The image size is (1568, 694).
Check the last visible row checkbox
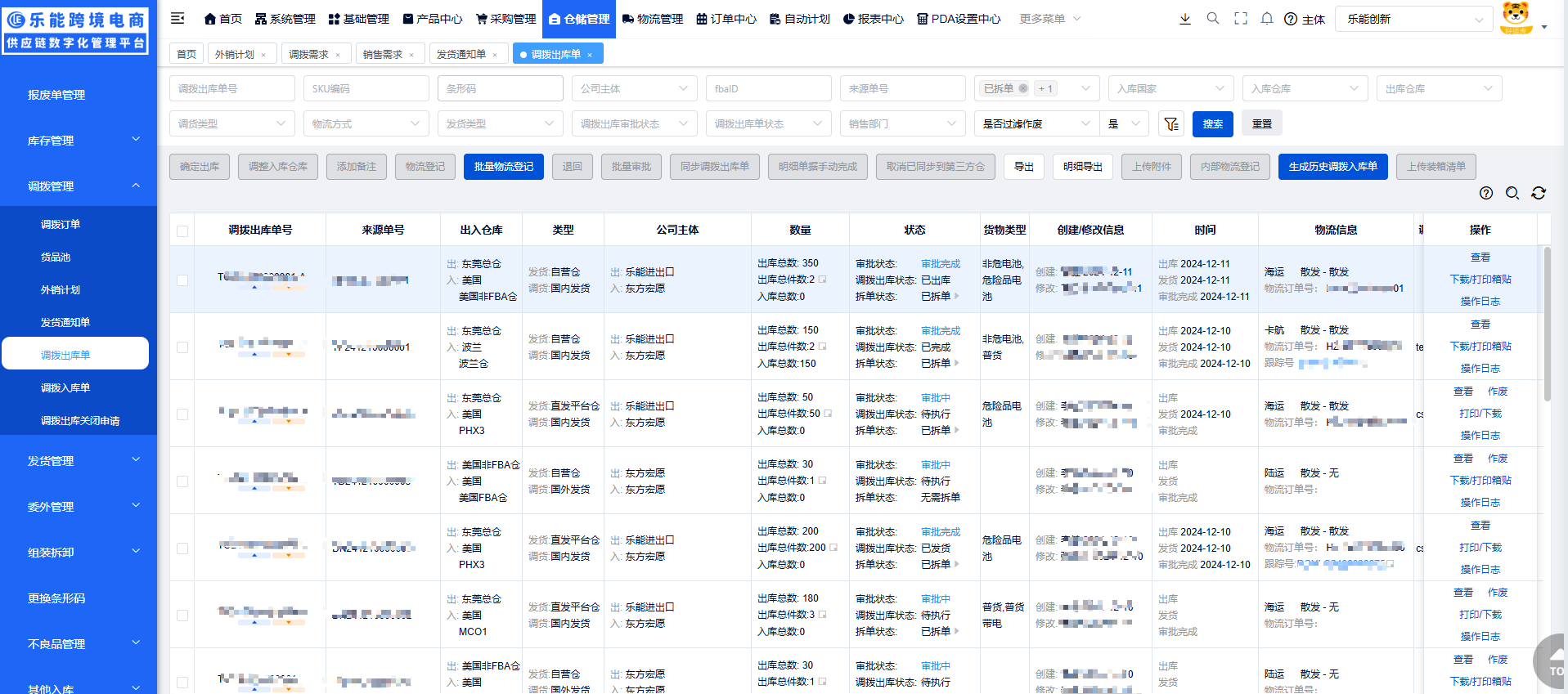[182, 683]
